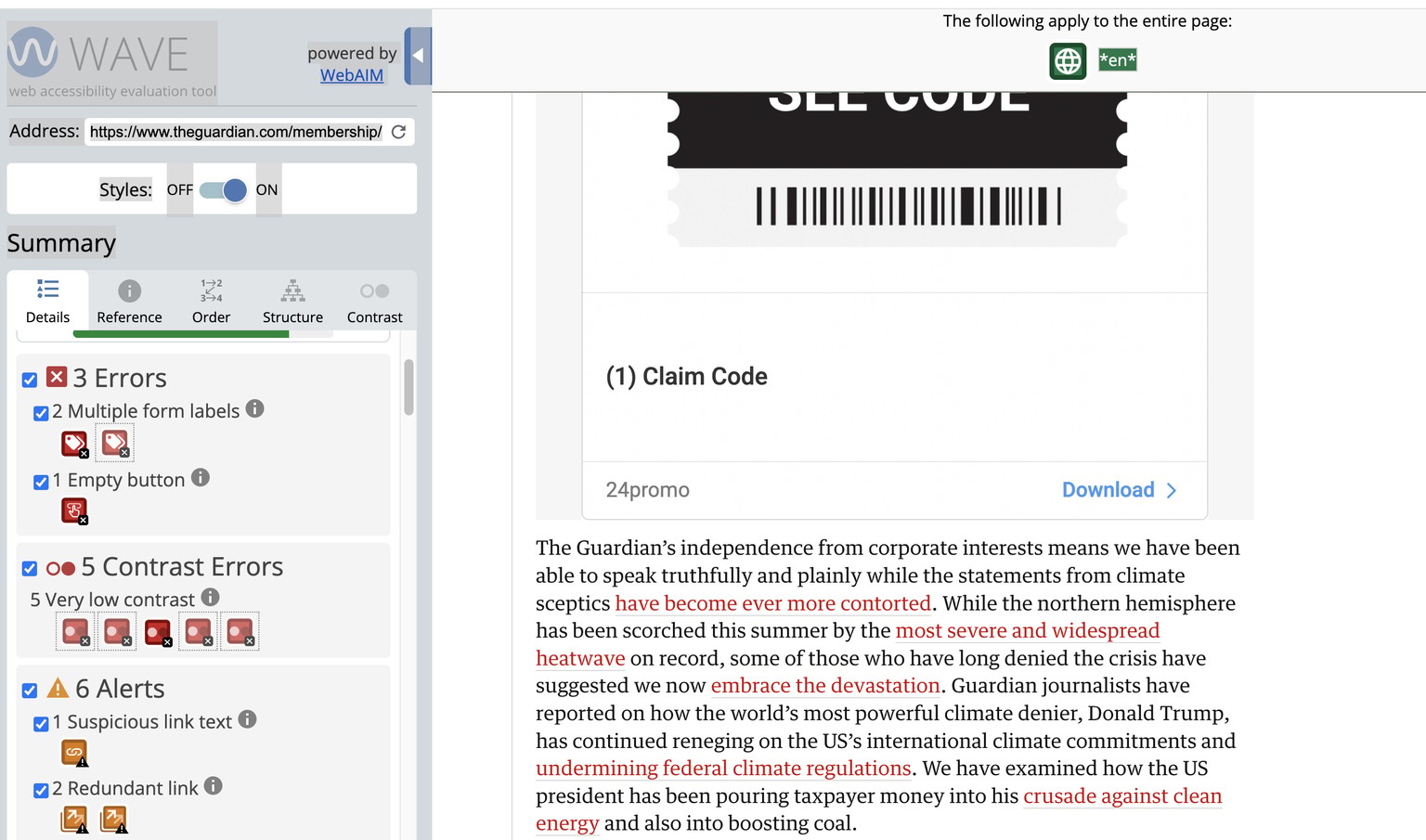Click the OFF label of Styles

click(x=180, y=190)
